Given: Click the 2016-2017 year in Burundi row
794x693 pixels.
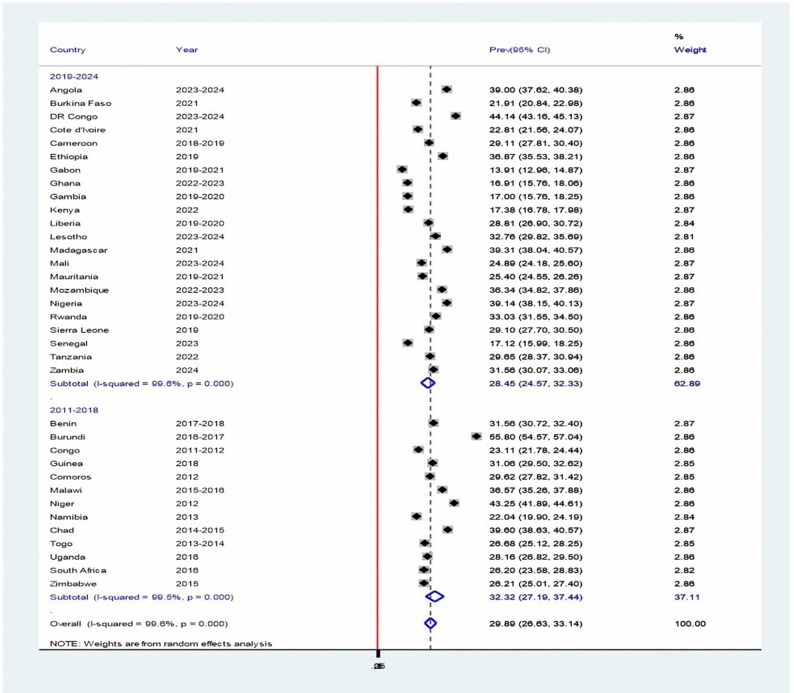Looking at the screenshot, I should (200, 437).
